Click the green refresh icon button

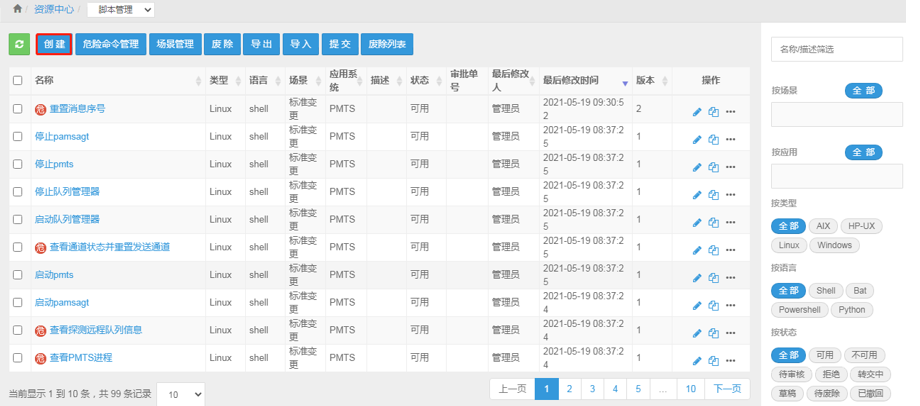point(19,45)
